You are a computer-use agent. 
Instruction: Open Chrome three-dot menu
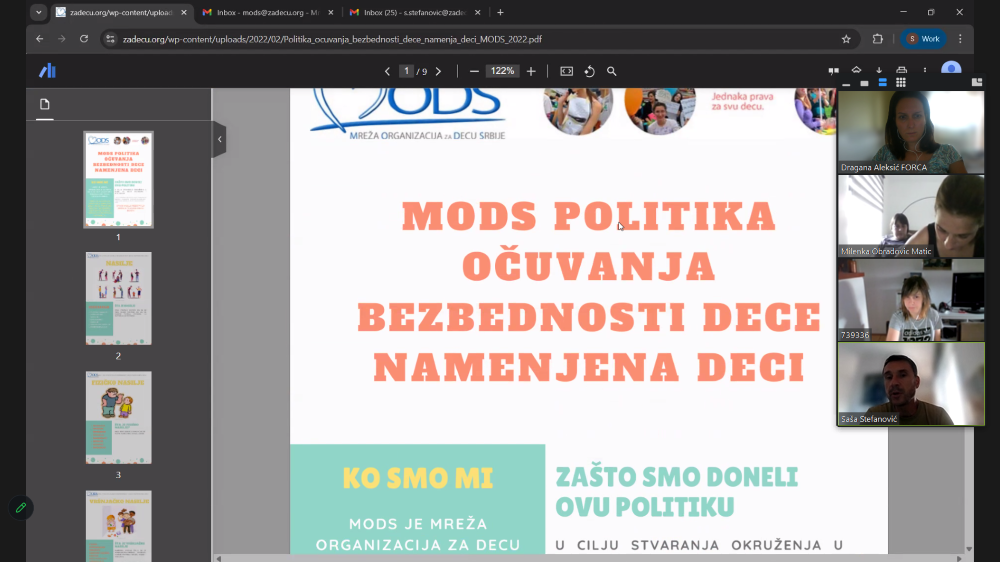960,39
